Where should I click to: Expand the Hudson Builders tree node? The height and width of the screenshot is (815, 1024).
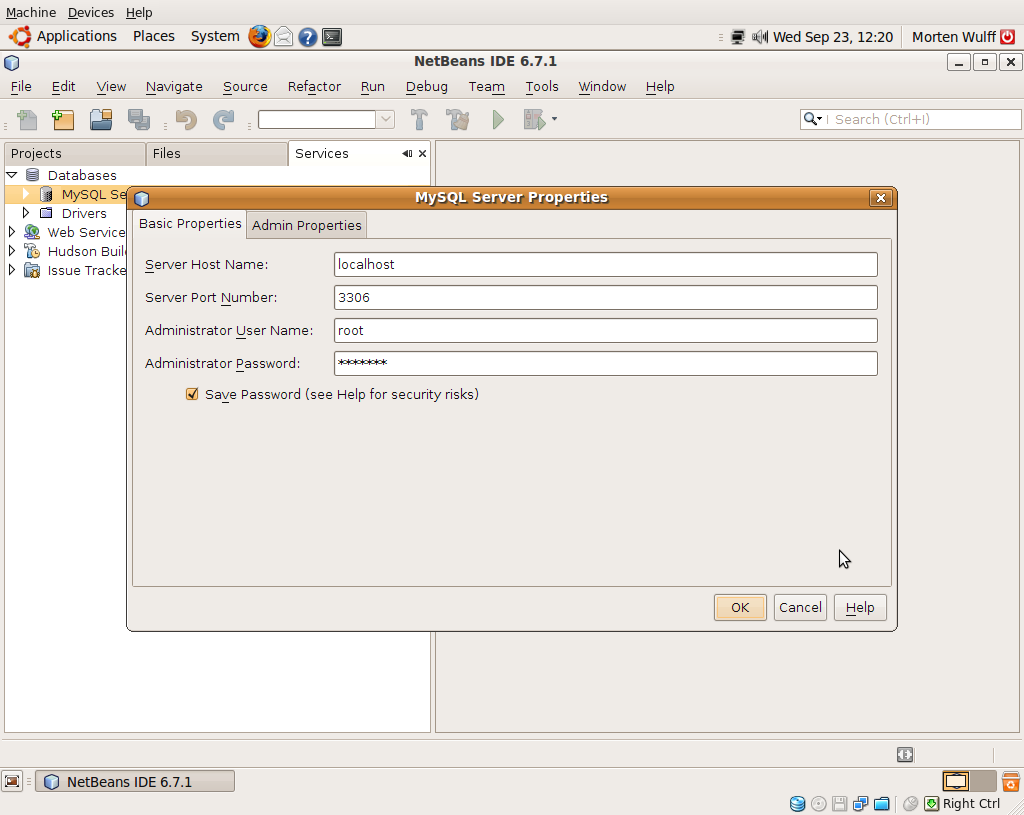point(11,251)
